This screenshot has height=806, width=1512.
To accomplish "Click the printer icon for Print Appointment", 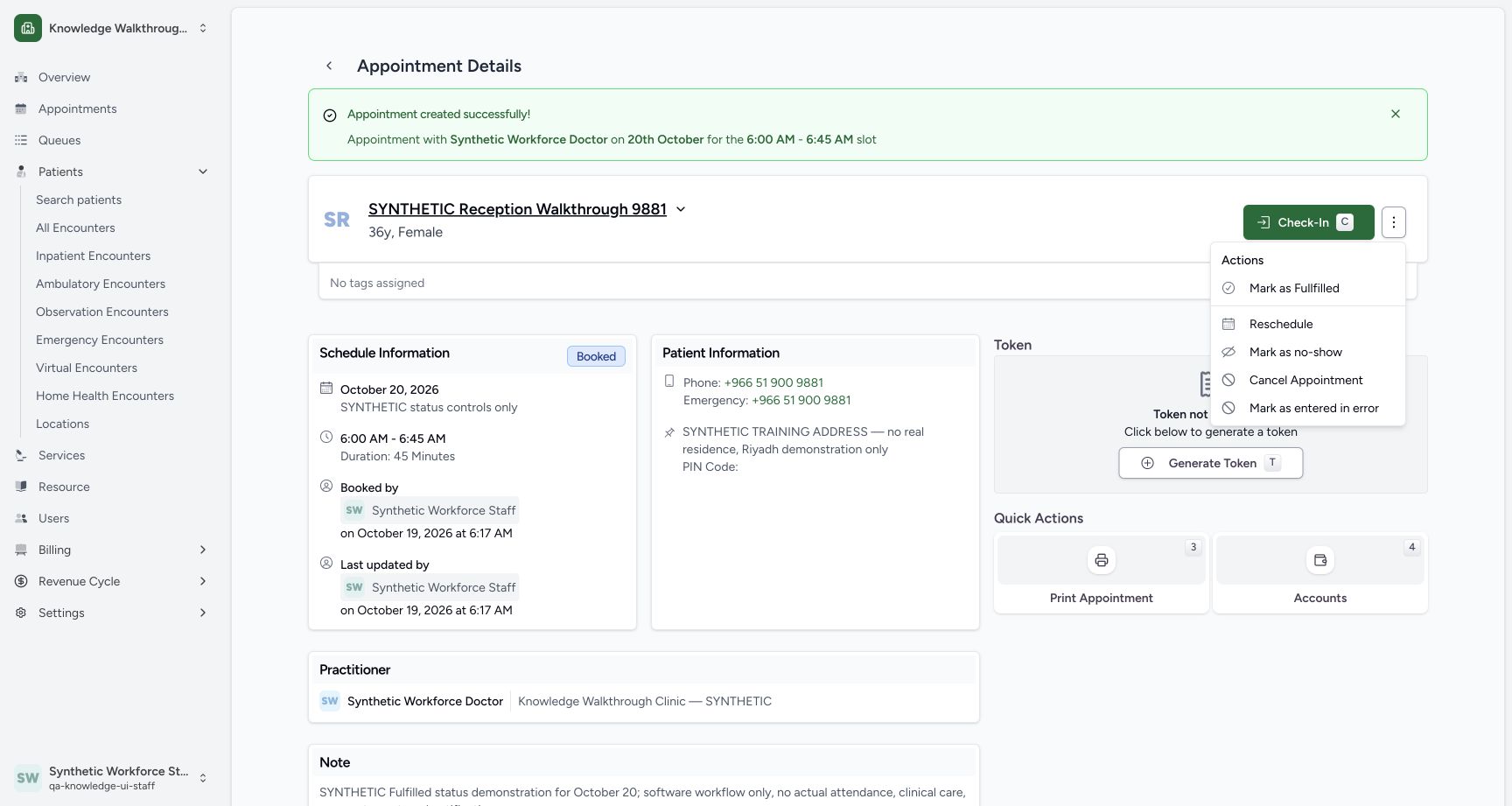I will pyautogui.click(x=1102, y=560).
